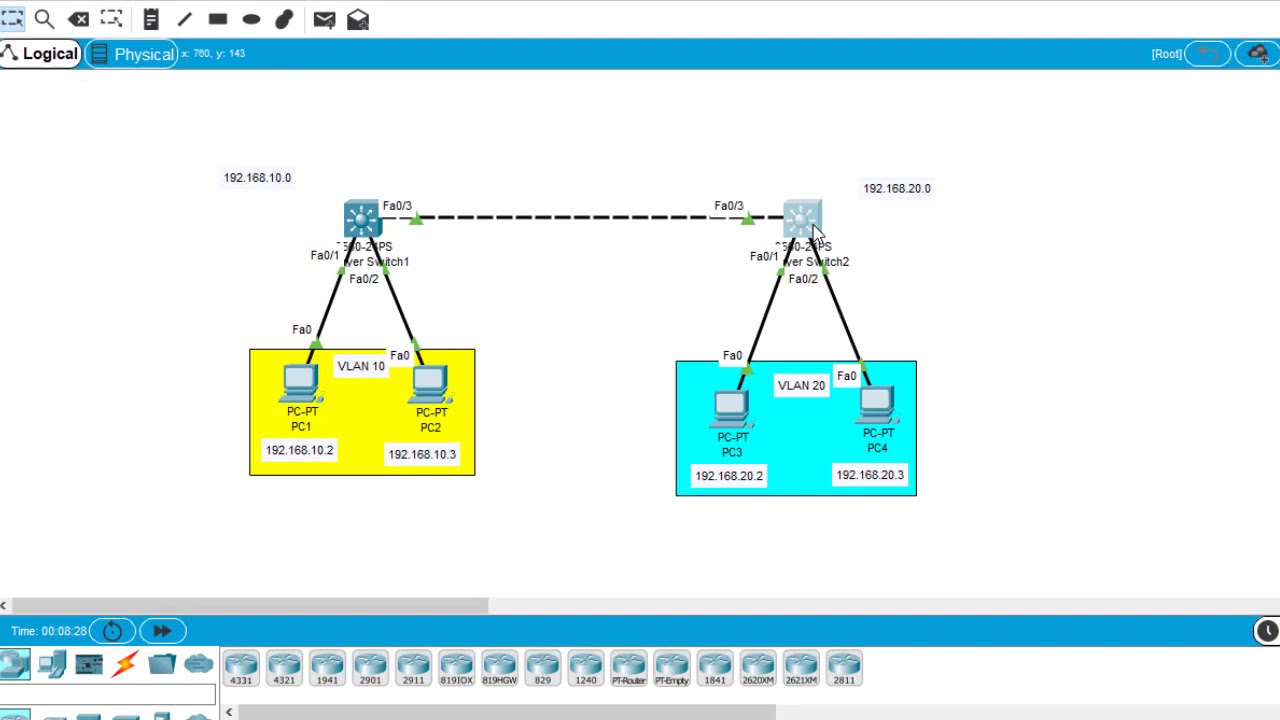Viewport: 1280px width, 720px height.
Task: Click the Add Complex PDU open envelope
Action: [358, 19]
